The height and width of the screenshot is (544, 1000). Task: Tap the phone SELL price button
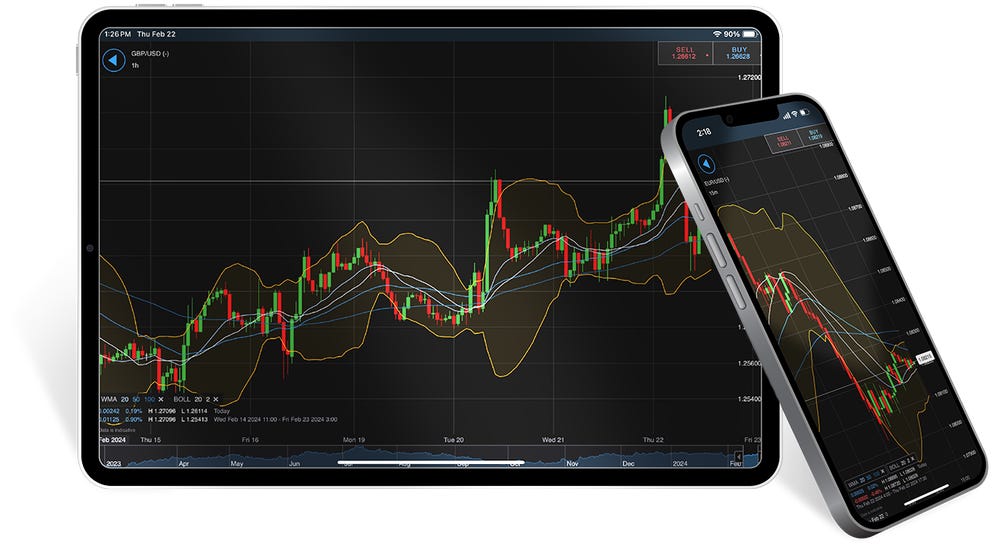783,142
